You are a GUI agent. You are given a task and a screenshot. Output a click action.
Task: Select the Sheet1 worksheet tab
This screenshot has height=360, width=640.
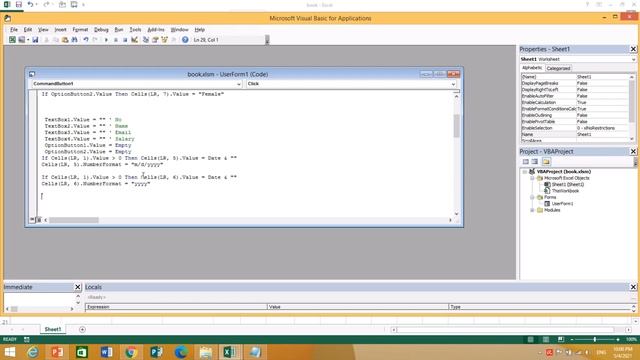[53, 329]
